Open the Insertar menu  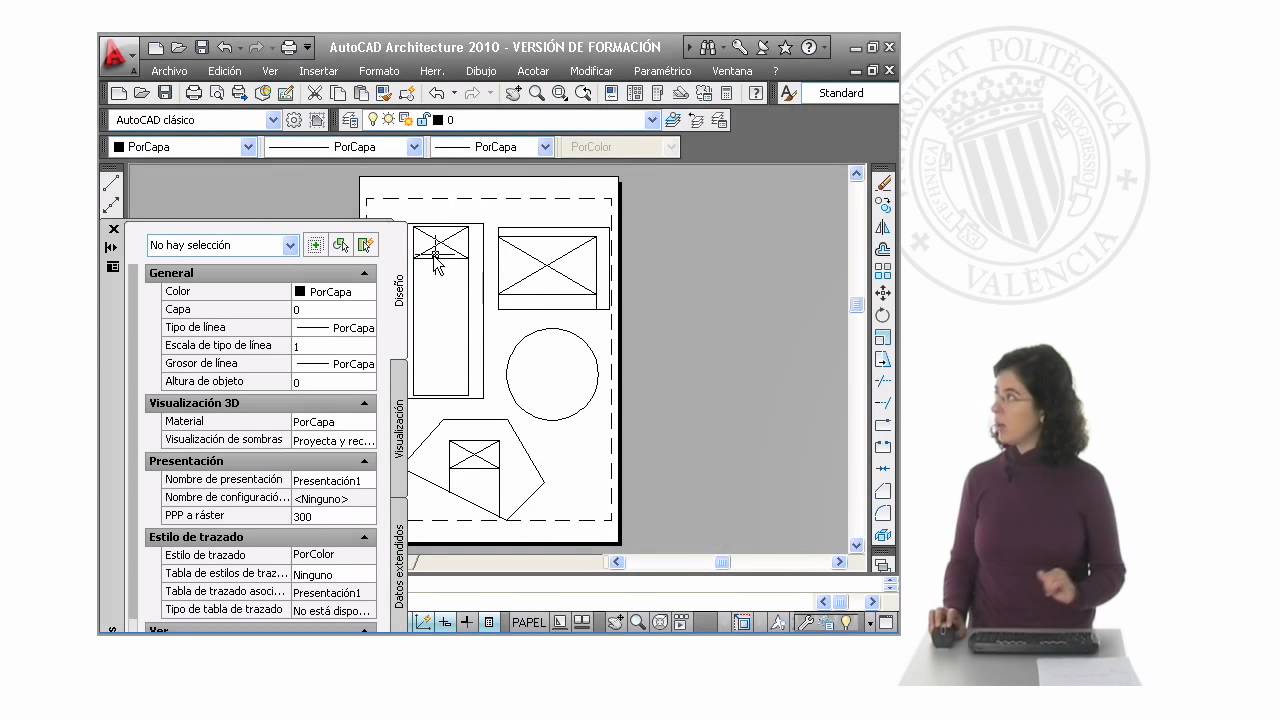[318, 71]
